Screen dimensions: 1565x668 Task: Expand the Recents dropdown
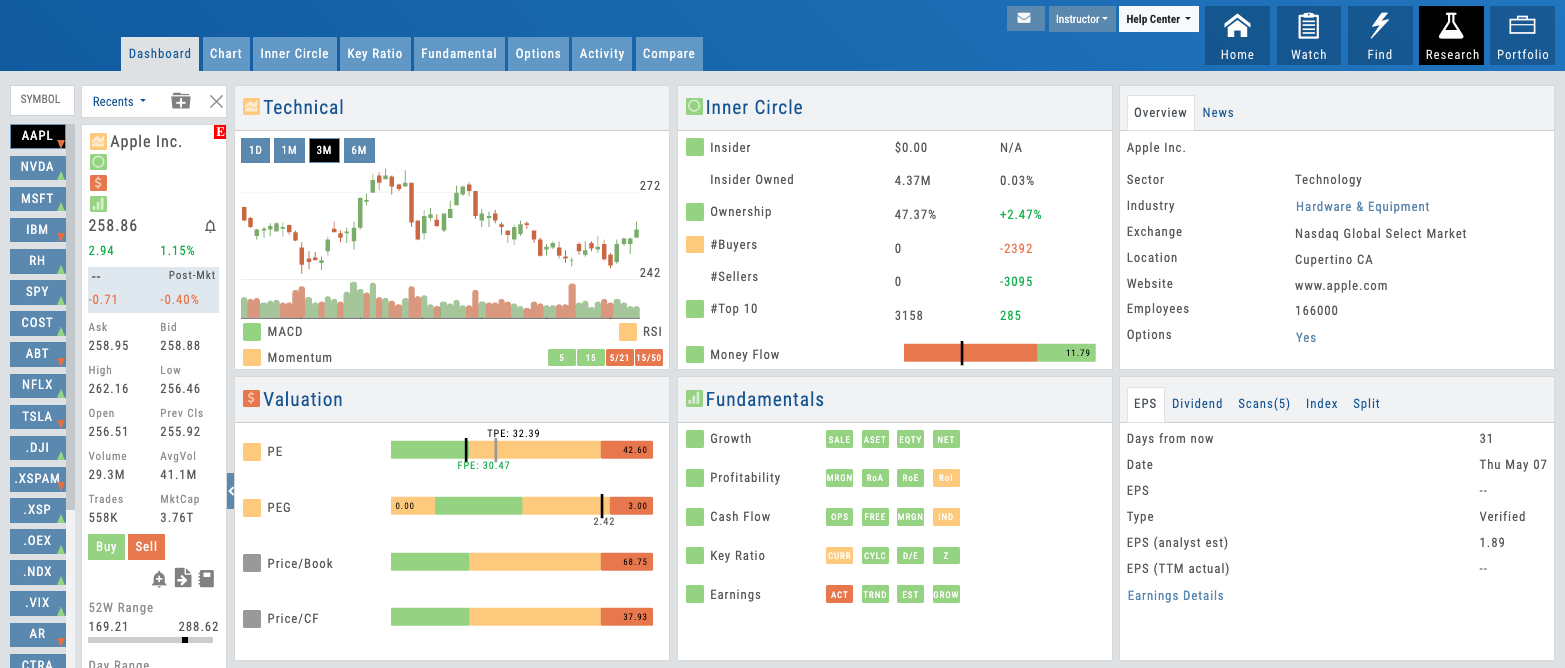(x=119, y=101)
